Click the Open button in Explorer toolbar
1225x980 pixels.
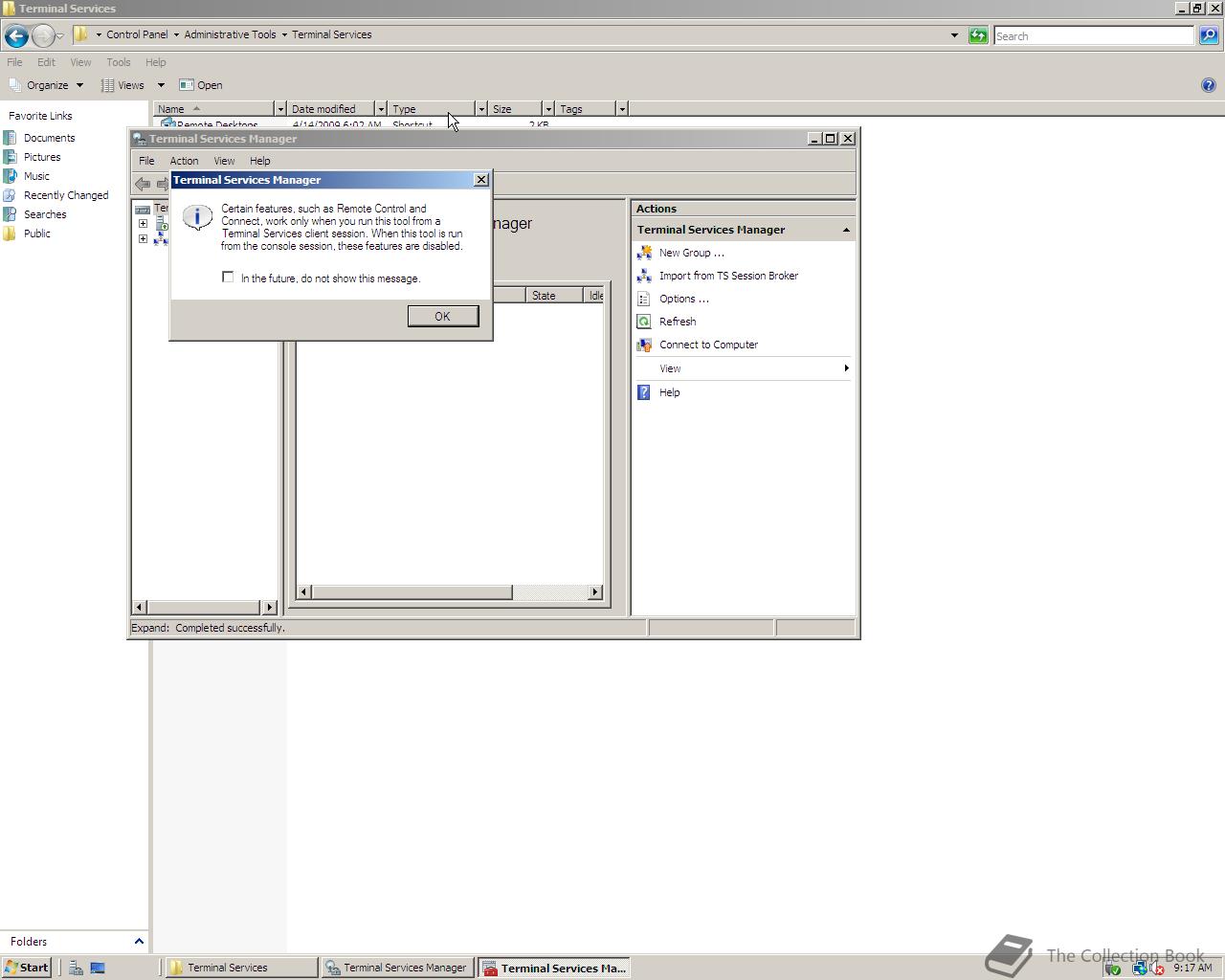201,85
